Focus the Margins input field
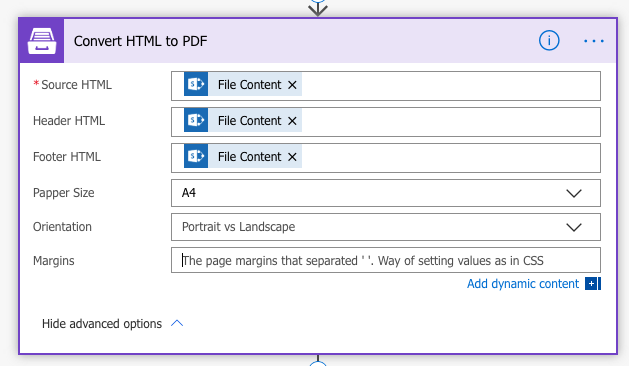629x366 pixels. (x=386, y=260)
